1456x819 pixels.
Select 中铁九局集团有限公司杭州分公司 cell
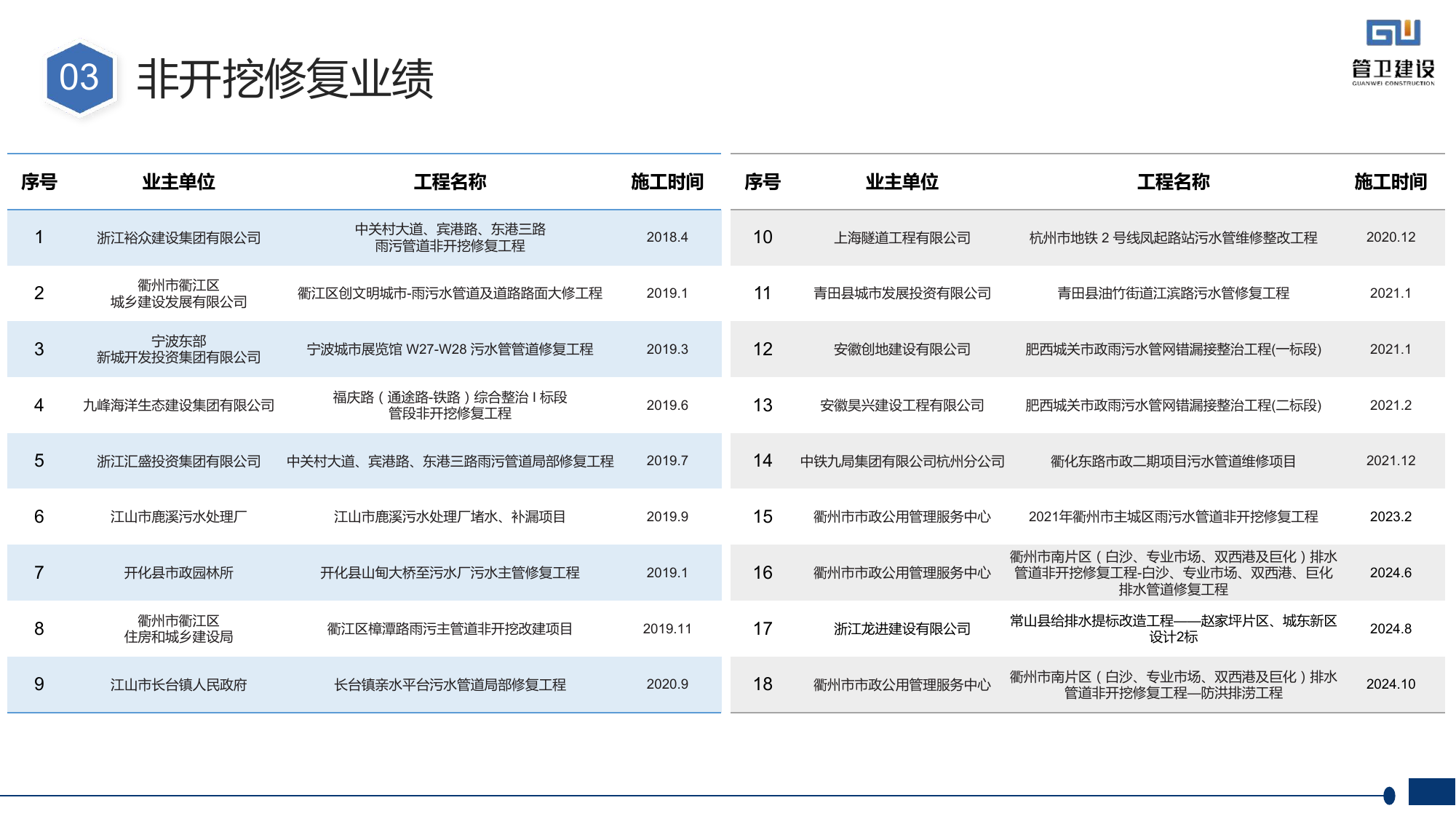(902, 462)
